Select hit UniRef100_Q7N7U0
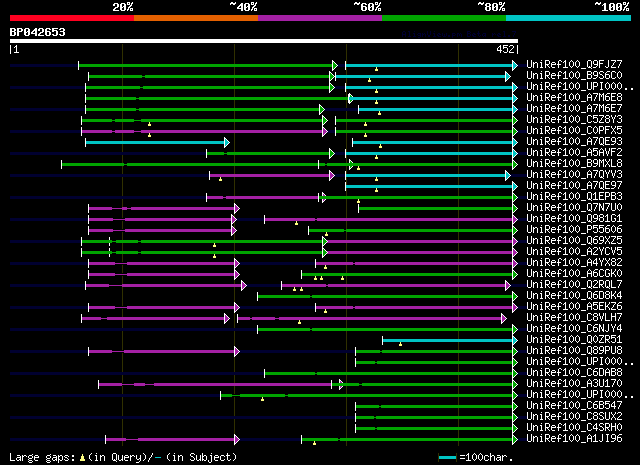 click(x=574, y=208)
